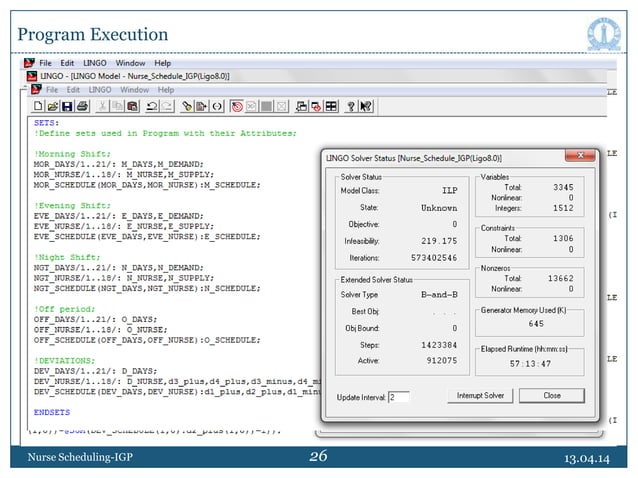Click the Tile Windows toolbar icon

329,104
